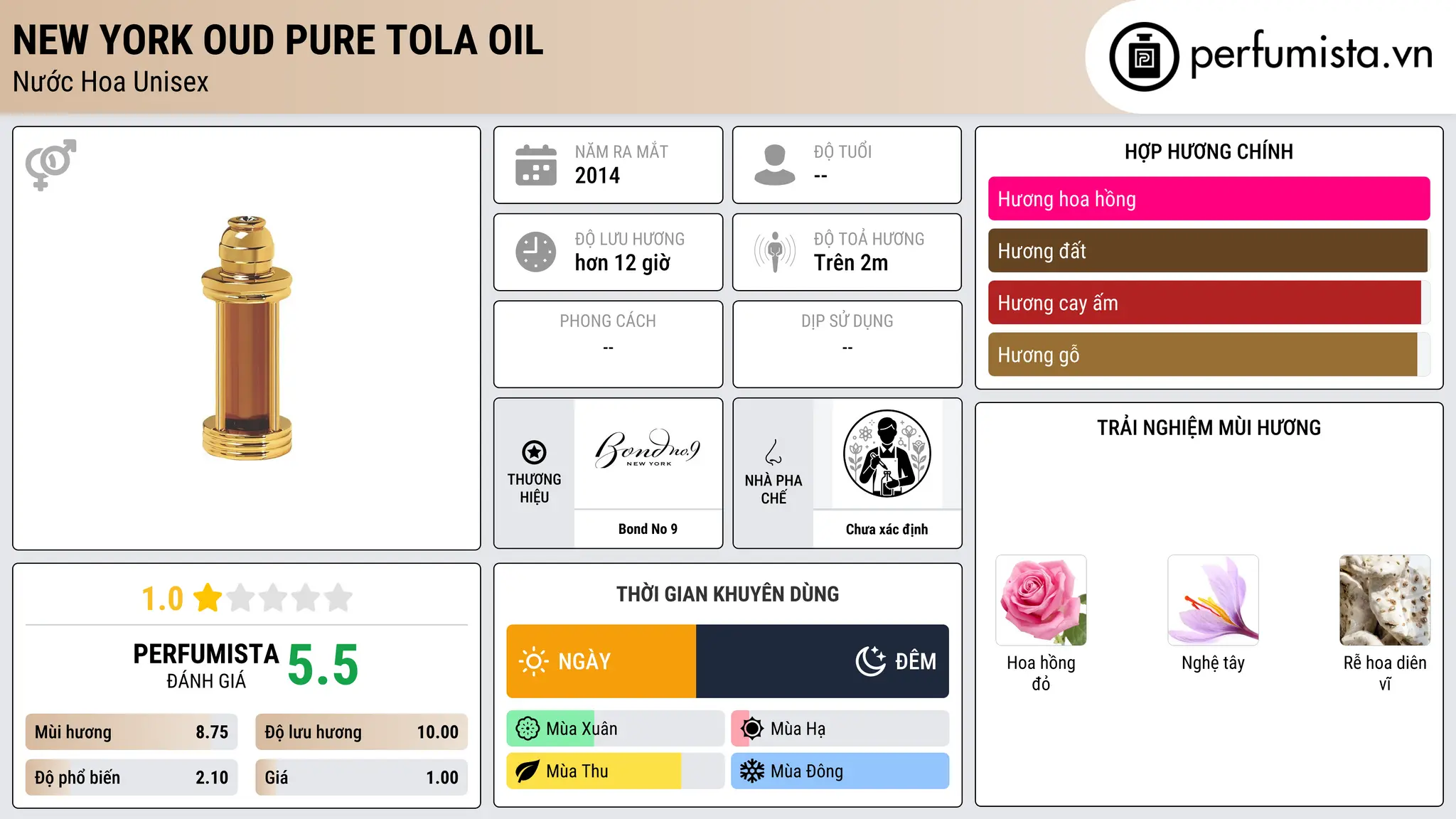Screen dimensions: 1456x819
Task: Click the leaf icon for Mùa Thu
Action: tap(528, 771)
